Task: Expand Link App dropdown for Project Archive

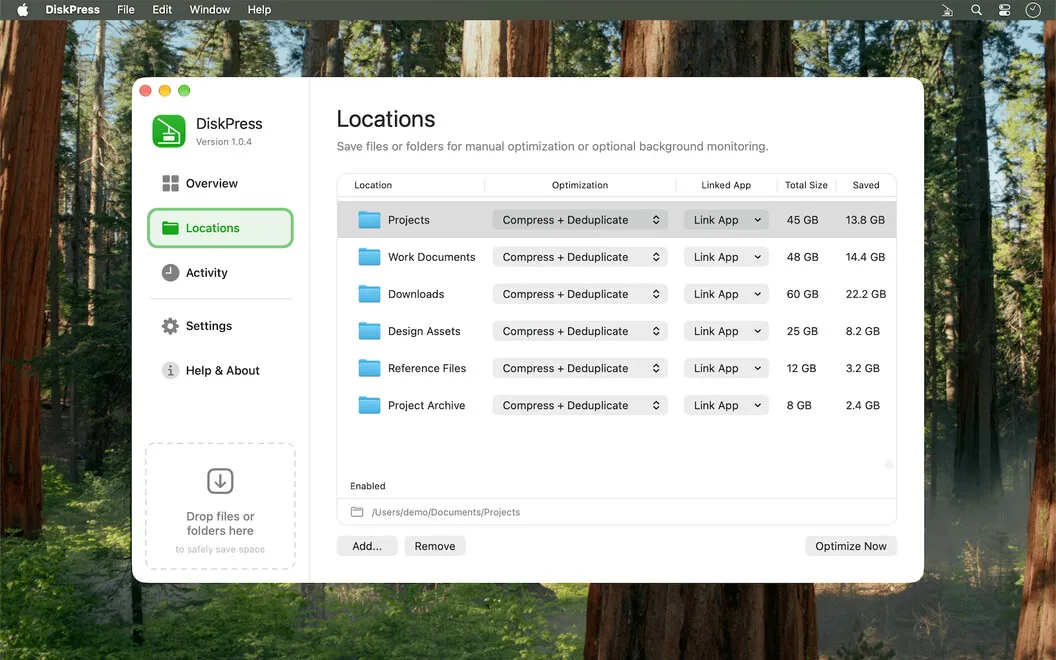Action: pyautogui.click(x=726, y=405)
